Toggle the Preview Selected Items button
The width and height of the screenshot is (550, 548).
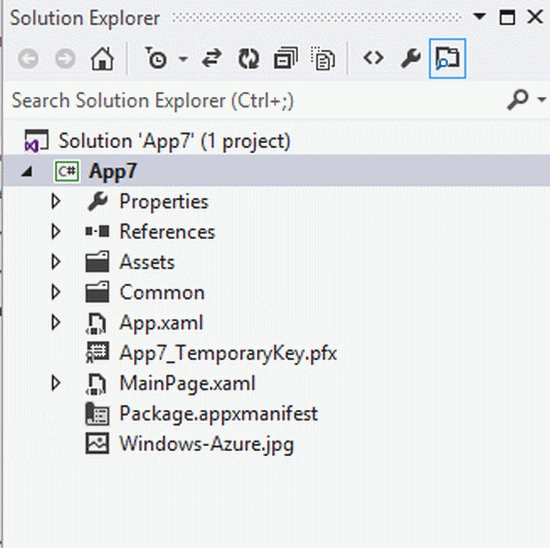(447, 59)
